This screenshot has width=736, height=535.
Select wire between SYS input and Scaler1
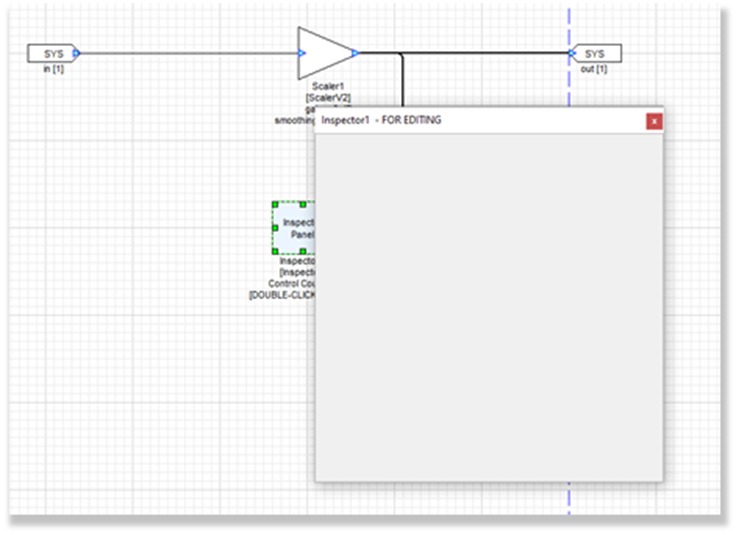click(x=190, y=53)
